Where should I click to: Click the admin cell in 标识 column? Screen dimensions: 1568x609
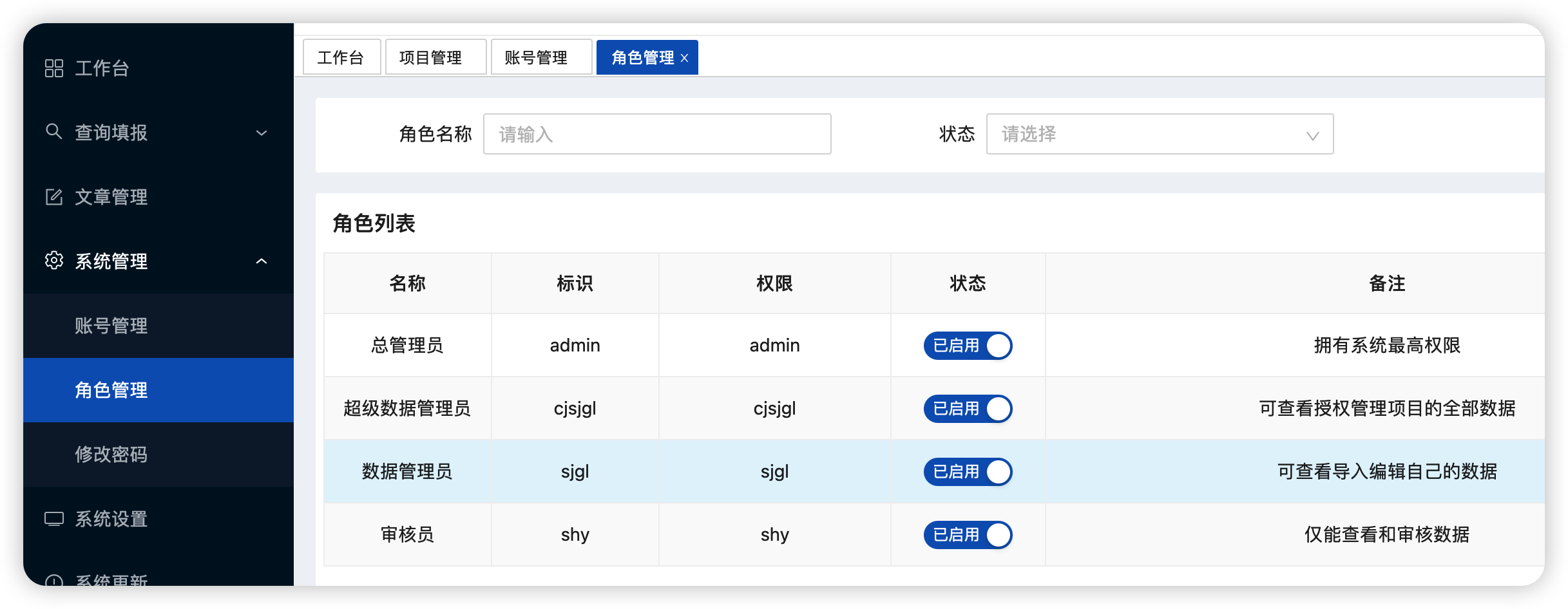(x=575, y=346)
